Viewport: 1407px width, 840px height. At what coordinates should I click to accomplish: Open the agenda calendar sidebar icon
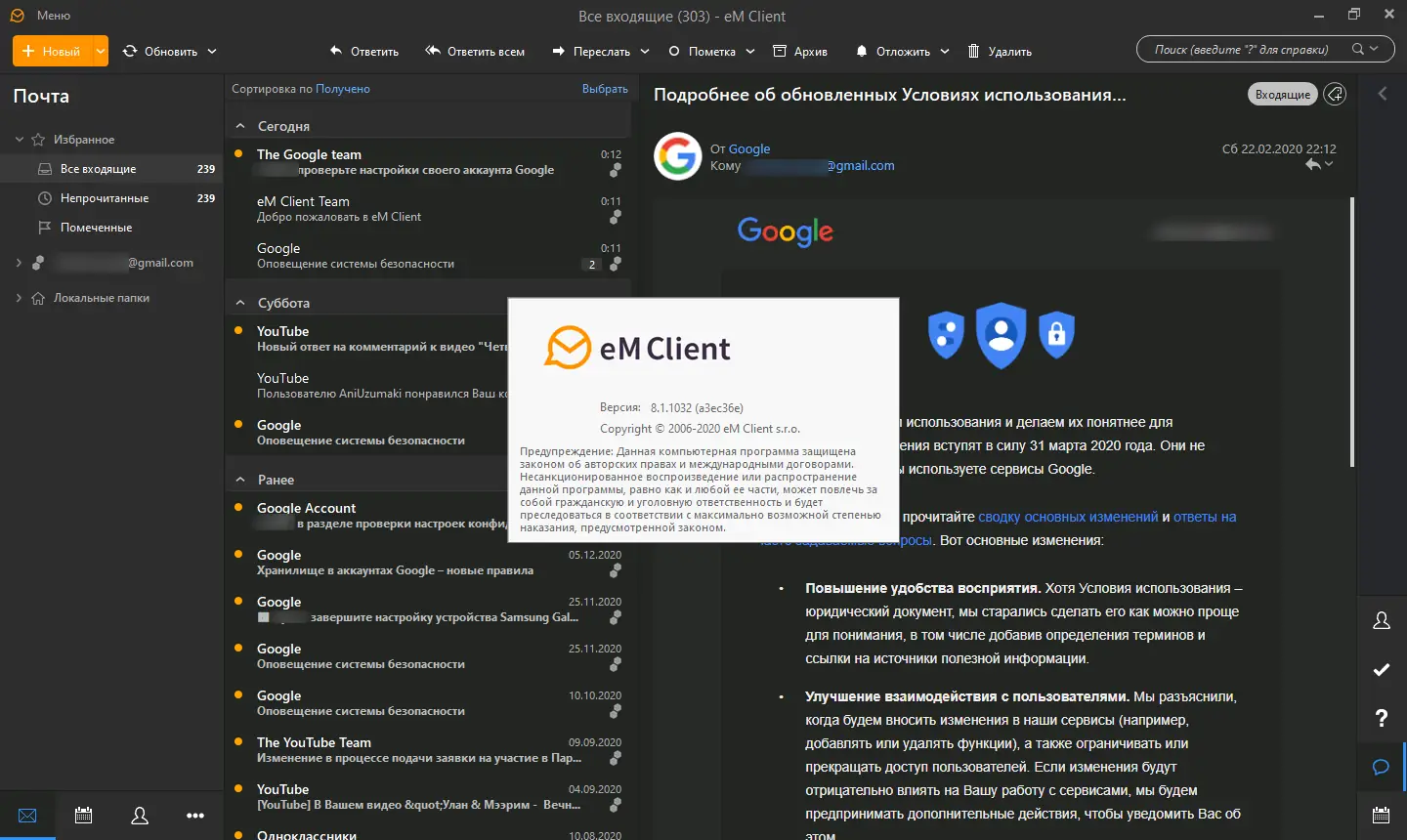point(1382,816)
